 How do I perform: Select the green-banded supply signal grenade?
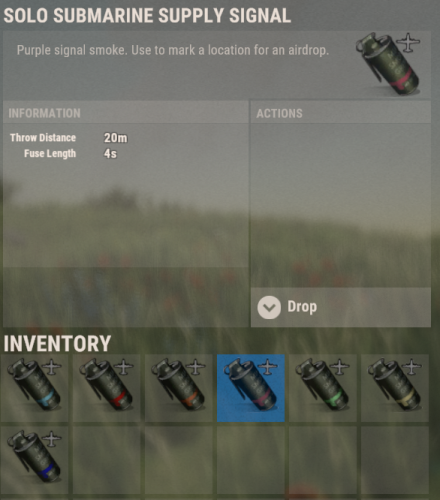[x=323, y=388]
